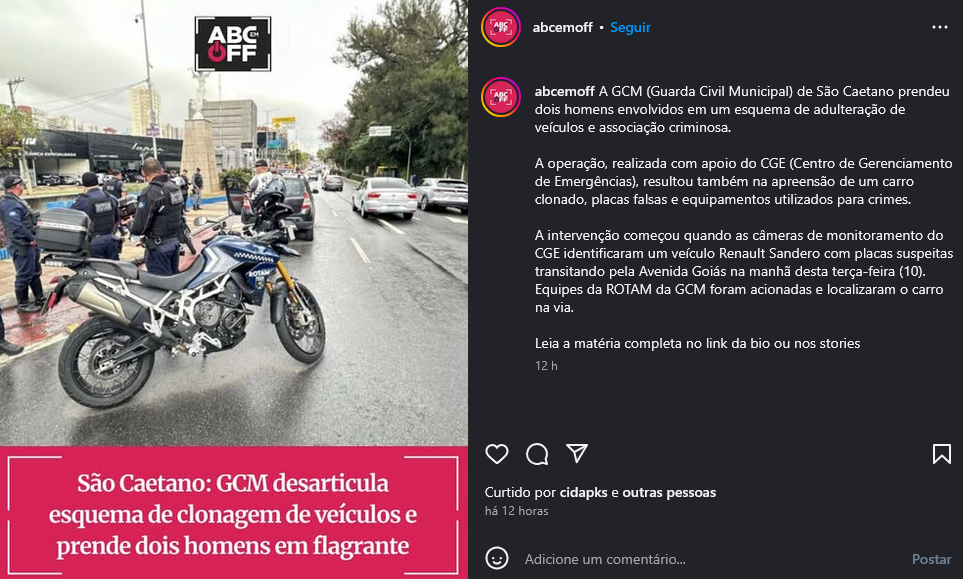Follow the account with Seguir
The height and width of the screenshot is (579, 963).
[630, 28]
